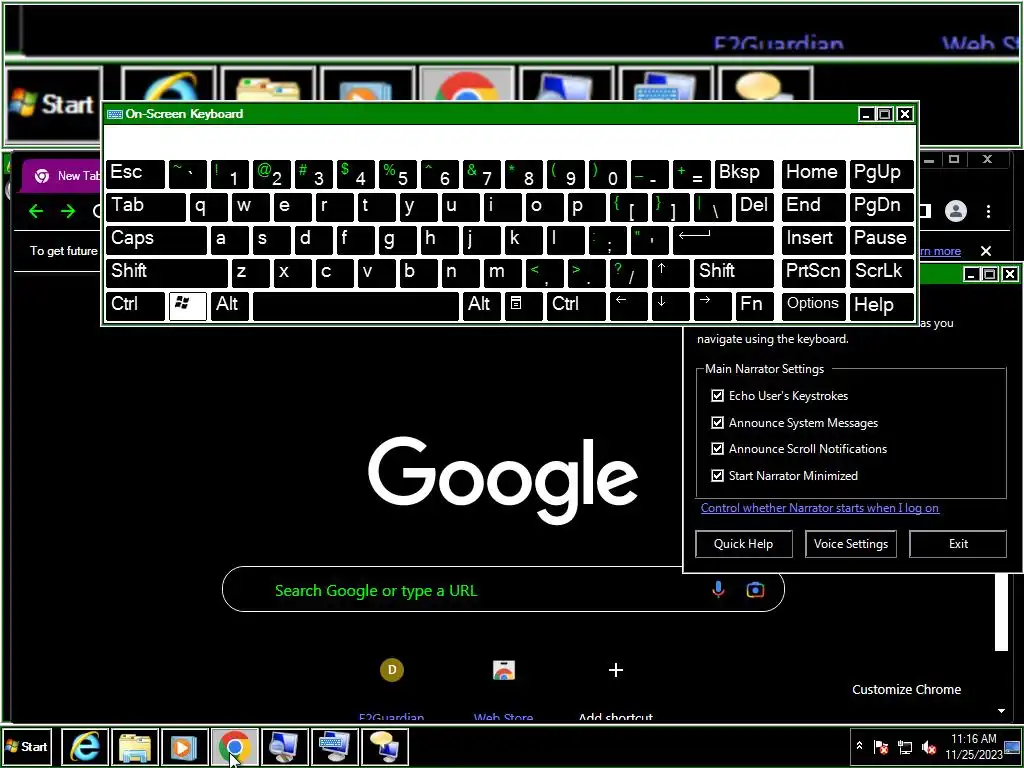Open Action Center flag tray icon
Screen dimensions: 1024x768
pos(881,746)
